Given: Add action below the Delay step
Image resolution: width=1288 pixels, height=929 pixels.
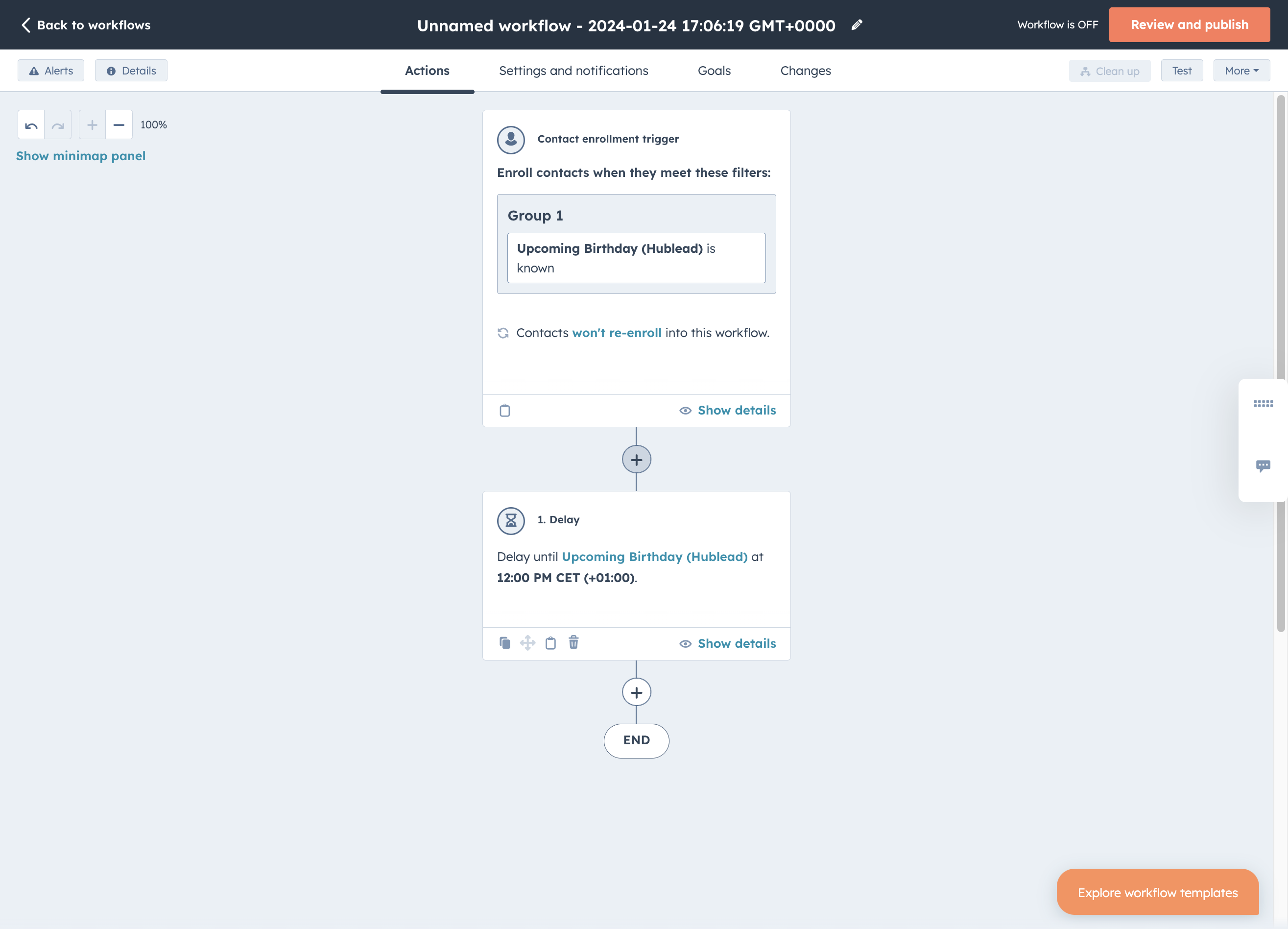Looking at the screenshot, I should click(636, 692).
